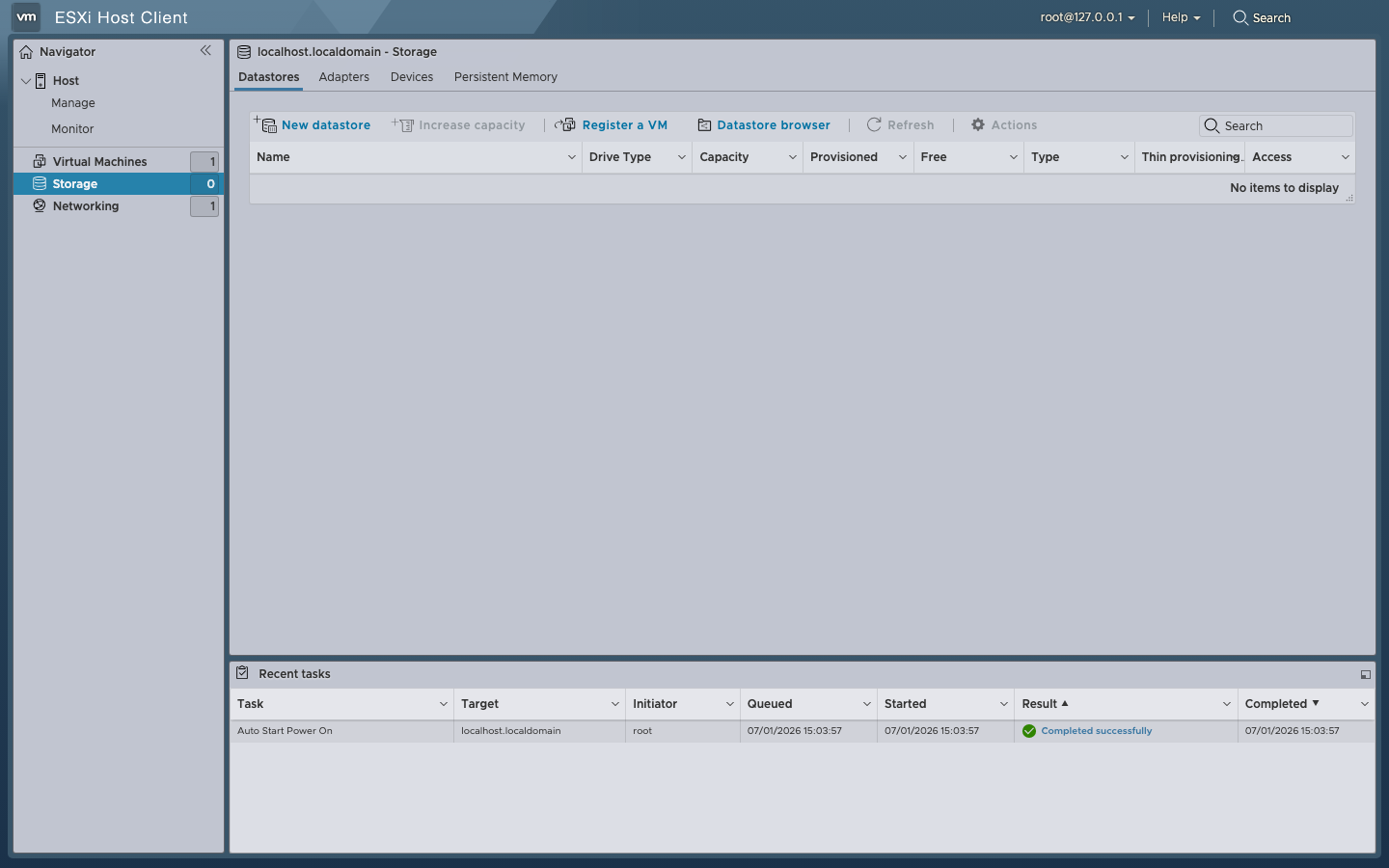Image resolution: width=1389 pixels, height=868 pixels.
Task: Click the Virtual Machines icon in Navigator
Action: 40,161
